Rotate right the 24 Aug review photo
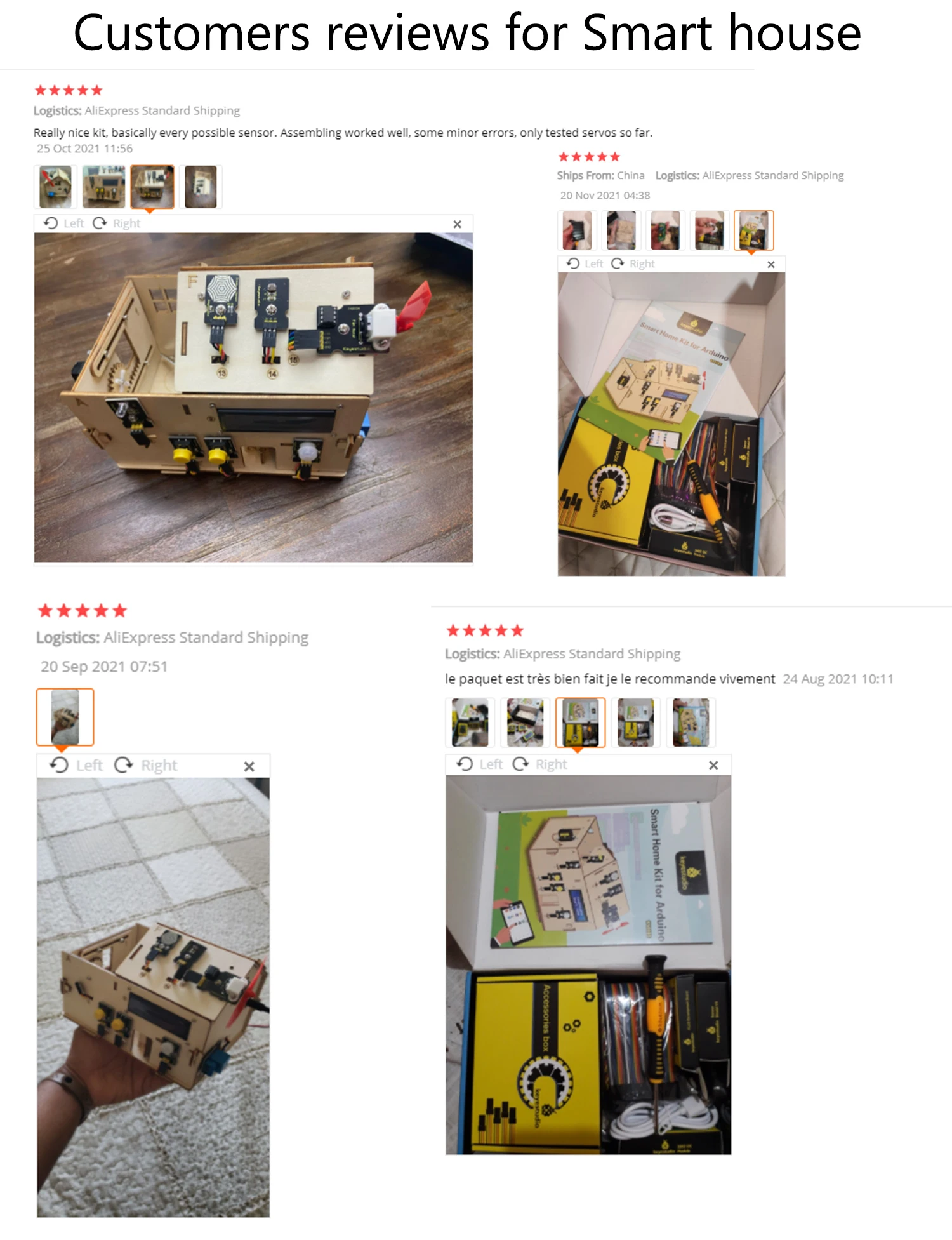 [540, 764]
